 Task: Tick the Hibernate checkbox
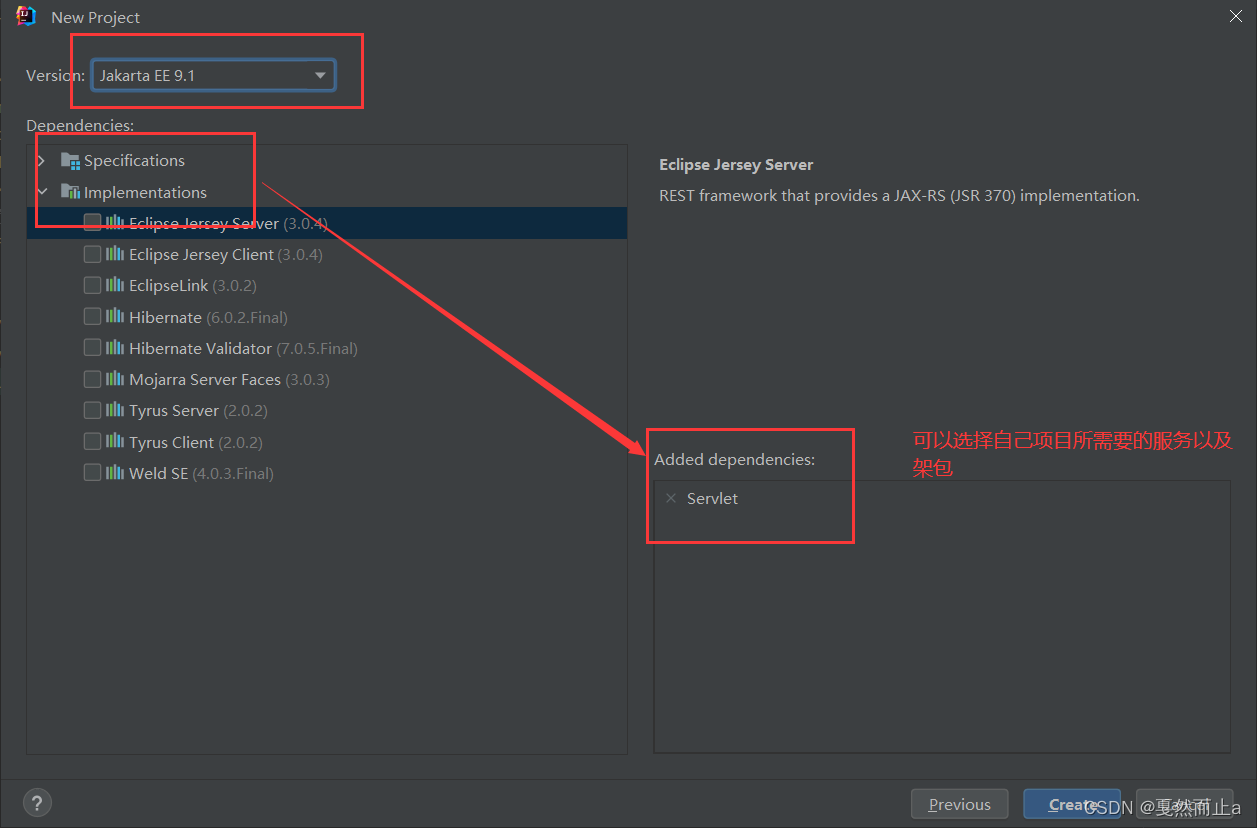[92, 316]
